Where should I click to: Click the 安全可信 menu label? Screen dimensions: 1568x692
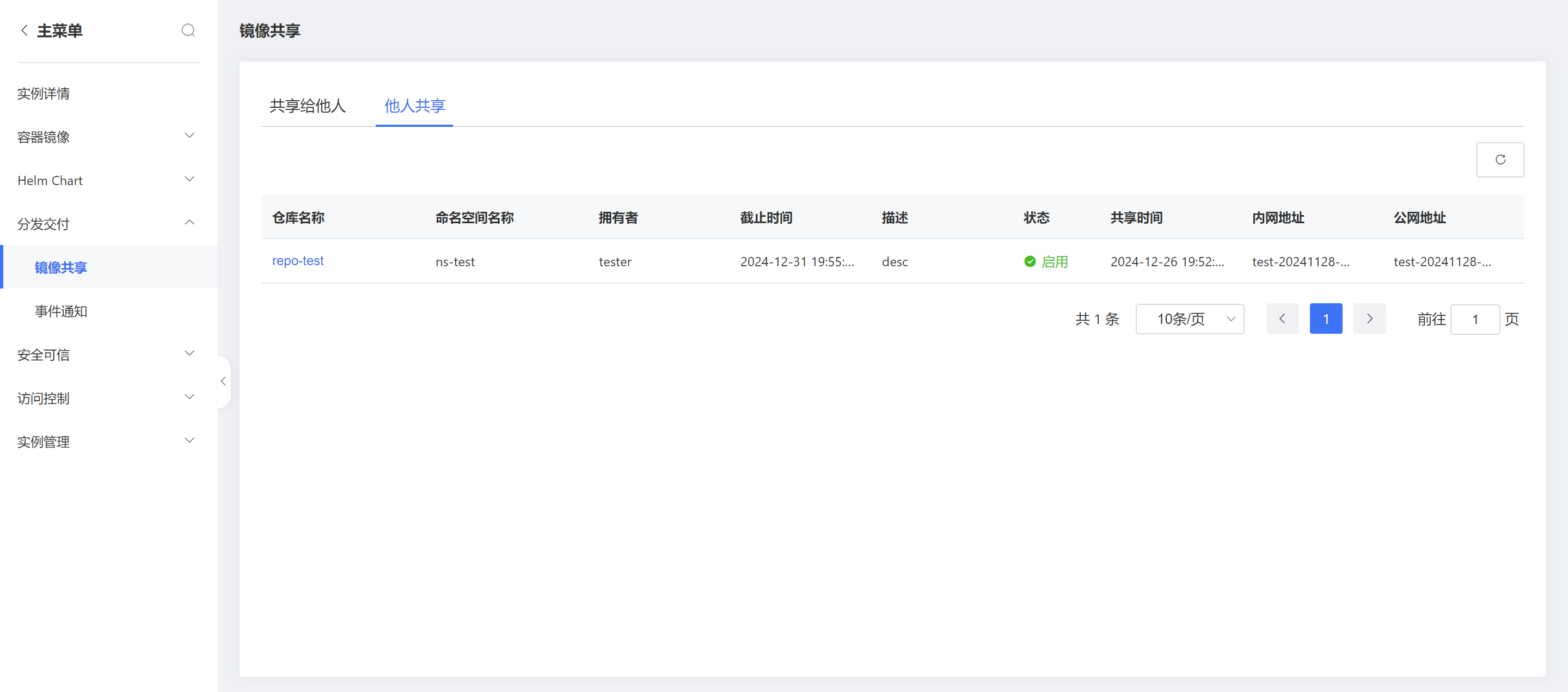pyautogui.click(x=44, y=355)
